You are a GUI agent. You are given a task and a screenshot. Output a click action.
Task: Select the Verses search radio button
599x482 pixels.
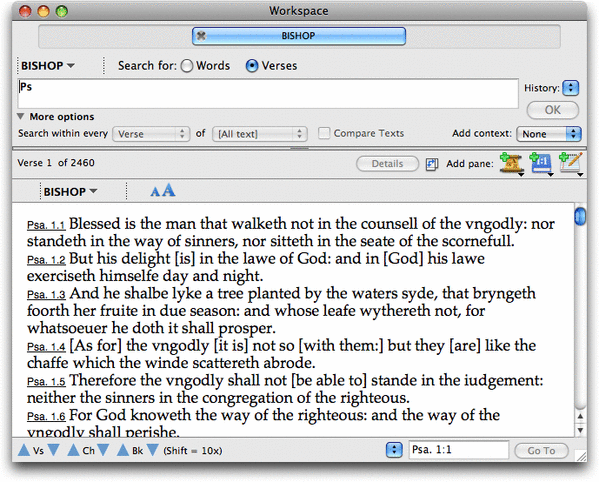tap(252, 66)
